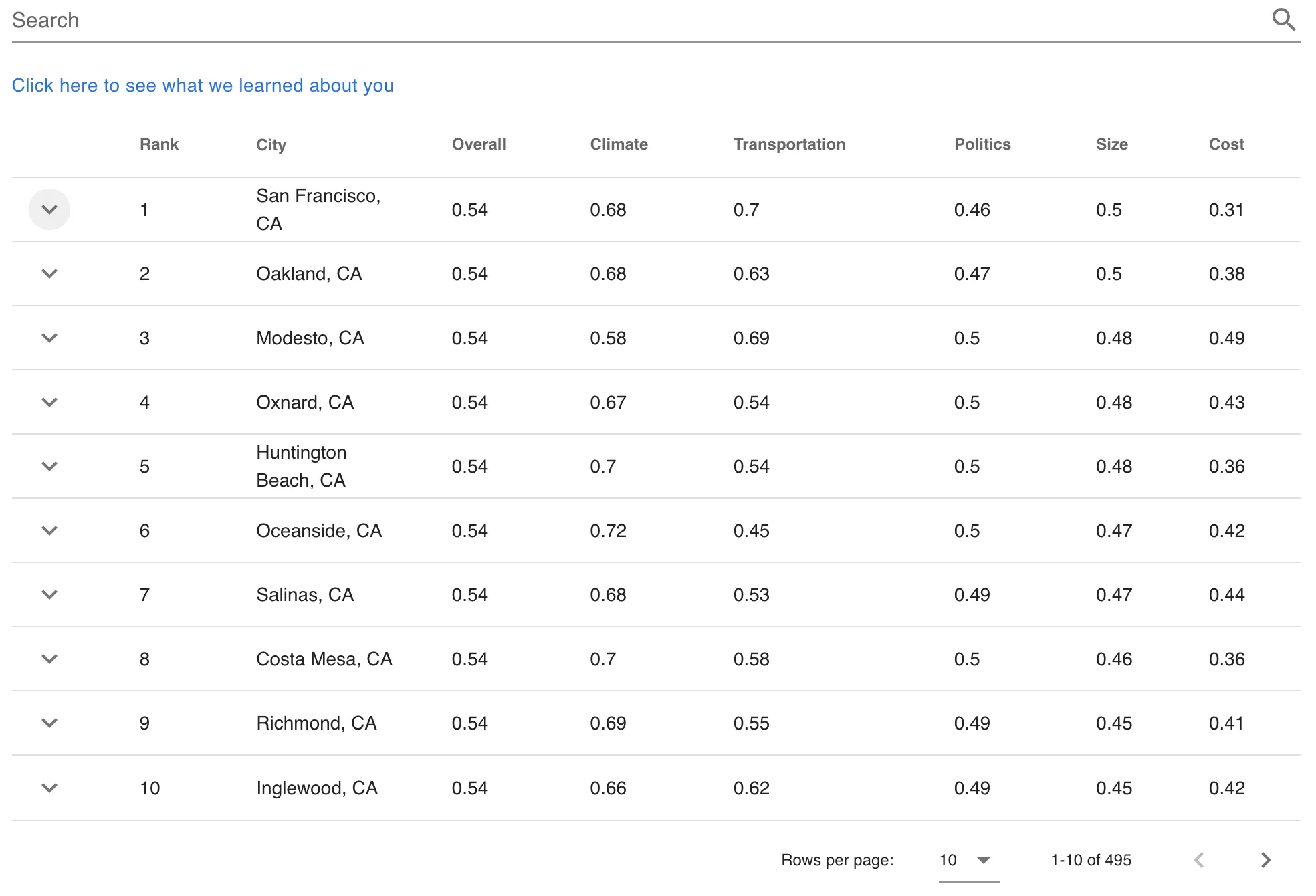Sort by the Cost column header
Screen dimensions: 1316x896
1226,144
